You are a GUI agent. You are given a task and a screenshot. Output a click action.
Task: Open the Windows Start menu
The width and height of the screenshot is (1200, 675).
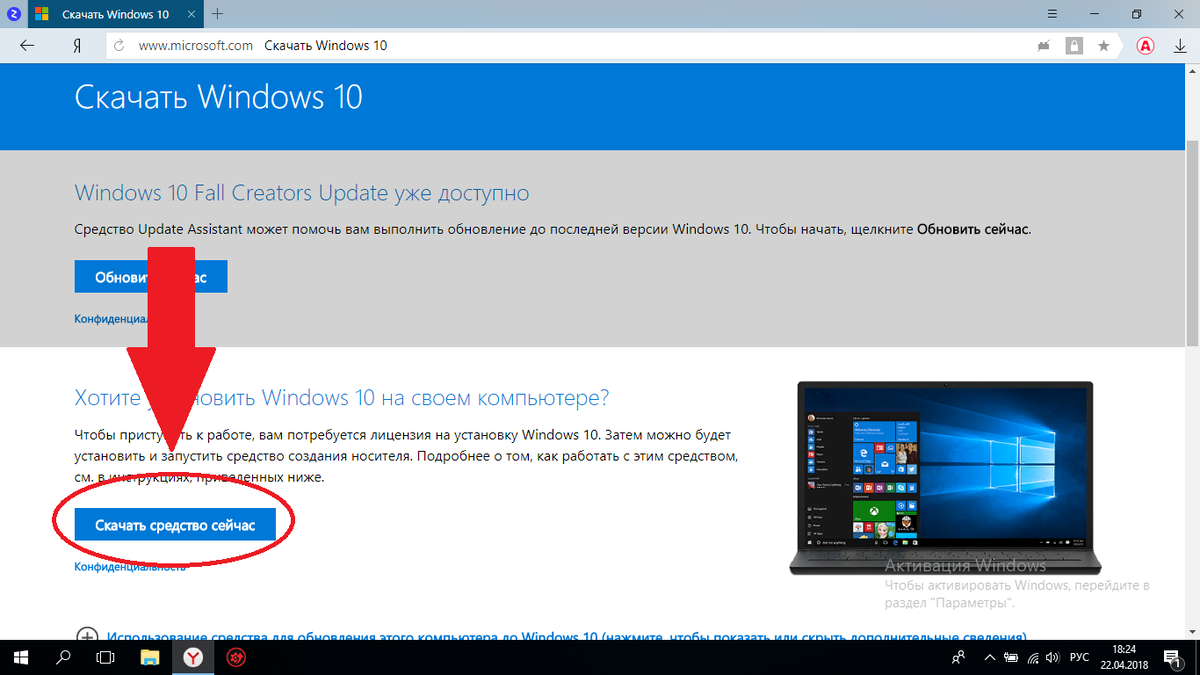click(x=19, y=658)
